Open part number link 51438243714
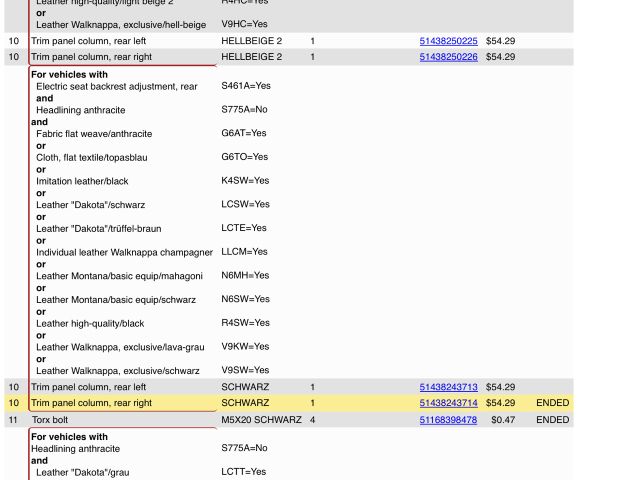The height and width of the screenshot is (480, 640). [448, 403]
